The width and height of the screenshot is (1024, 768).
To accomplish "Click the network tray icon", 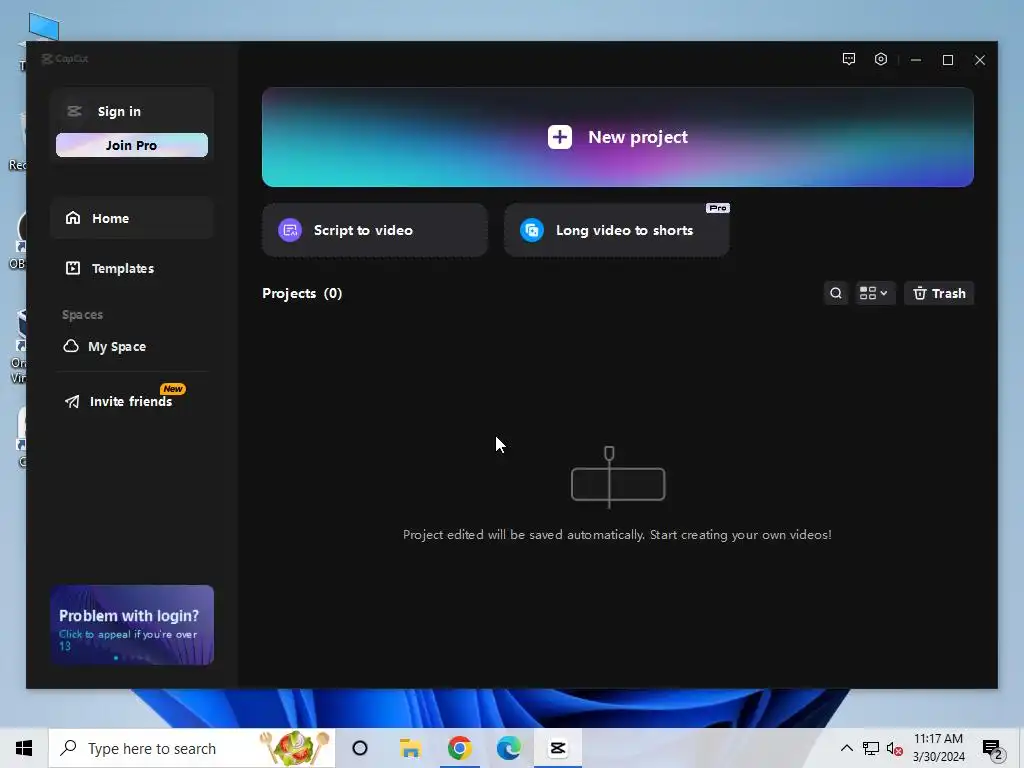I will tap(871, 748).
